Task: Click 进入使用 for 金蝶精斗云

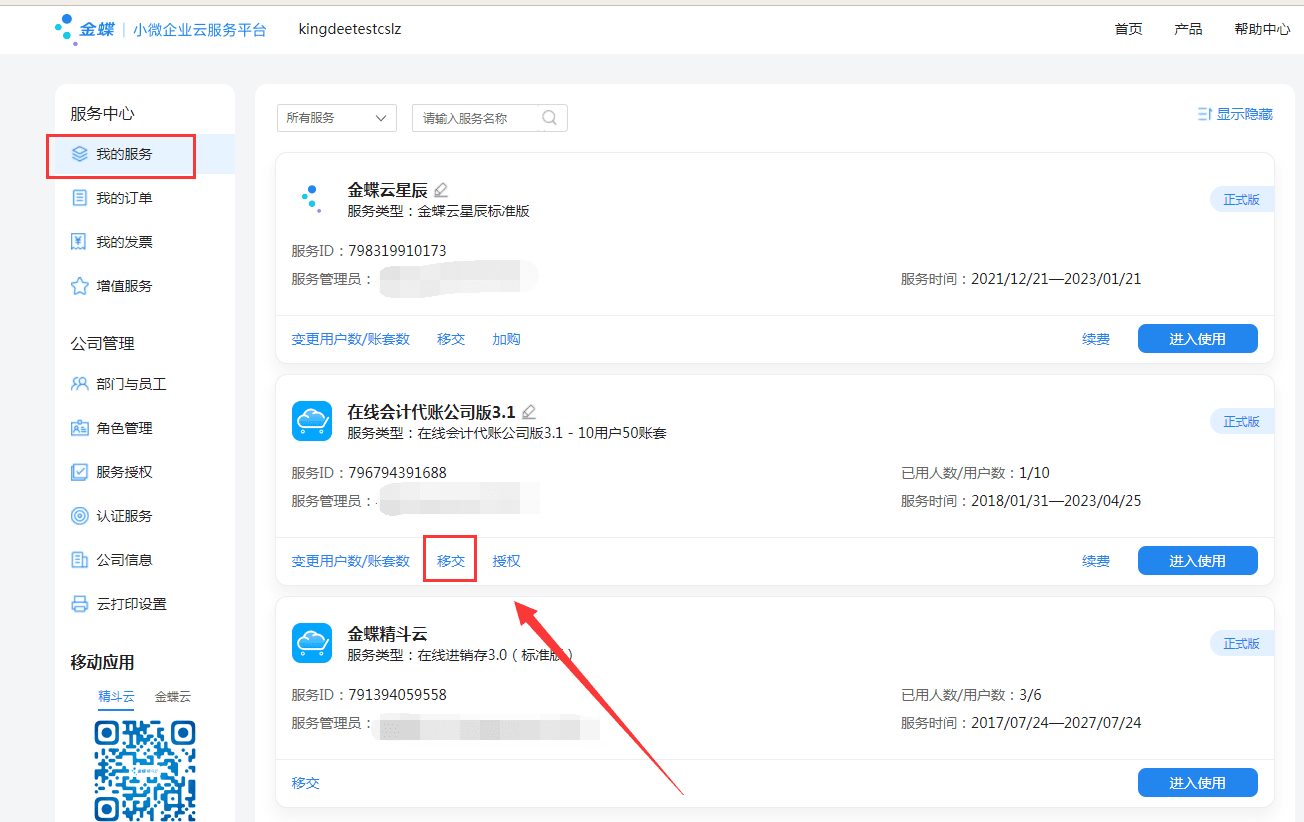Action: tap(1198, 783)
